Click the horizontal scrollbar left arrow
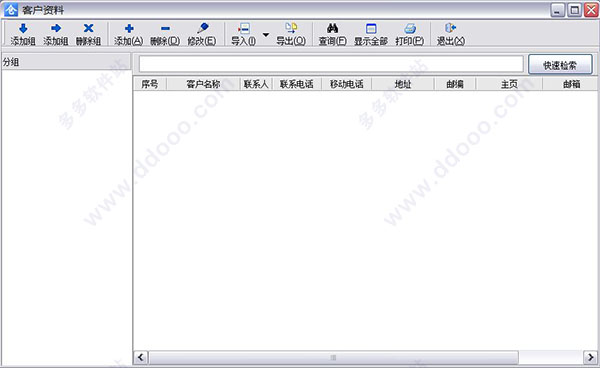The width and height of the screenshot is (600, 368). click(140, 357)
